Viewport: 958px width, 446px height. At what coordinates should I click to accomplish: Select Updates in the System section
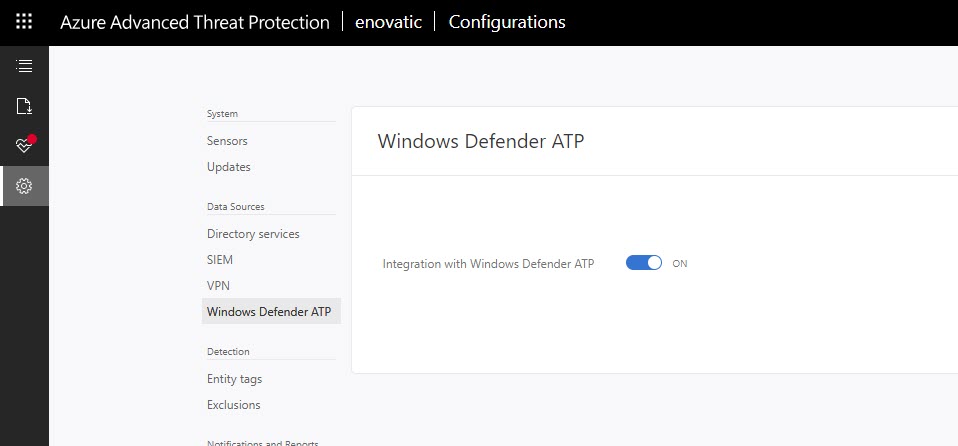point(229,167)
